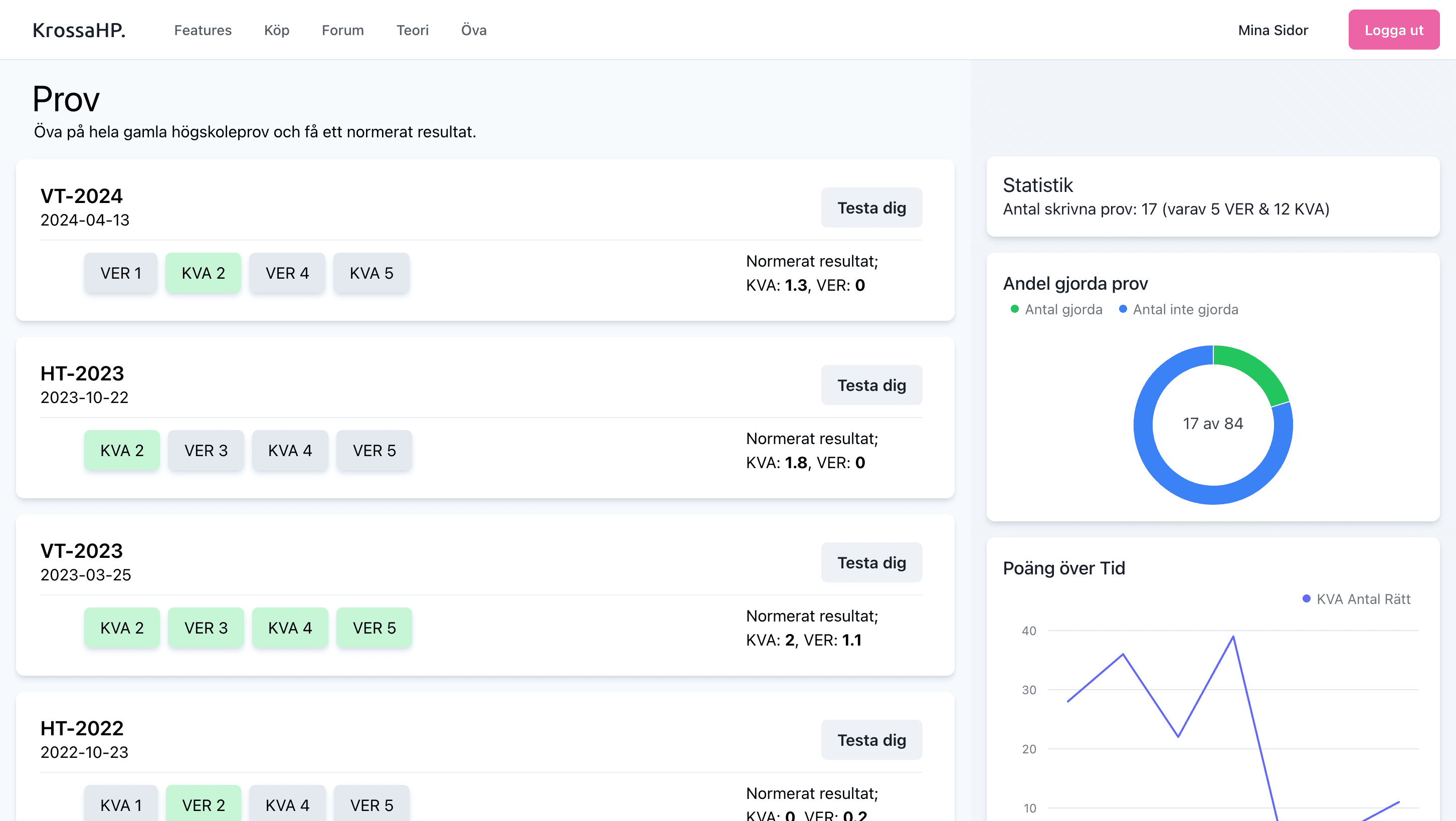Open the green KVA 2 part of VT-2024
Screen dimensions: 1456x821
pyautogui.click(x=203, y=273)
